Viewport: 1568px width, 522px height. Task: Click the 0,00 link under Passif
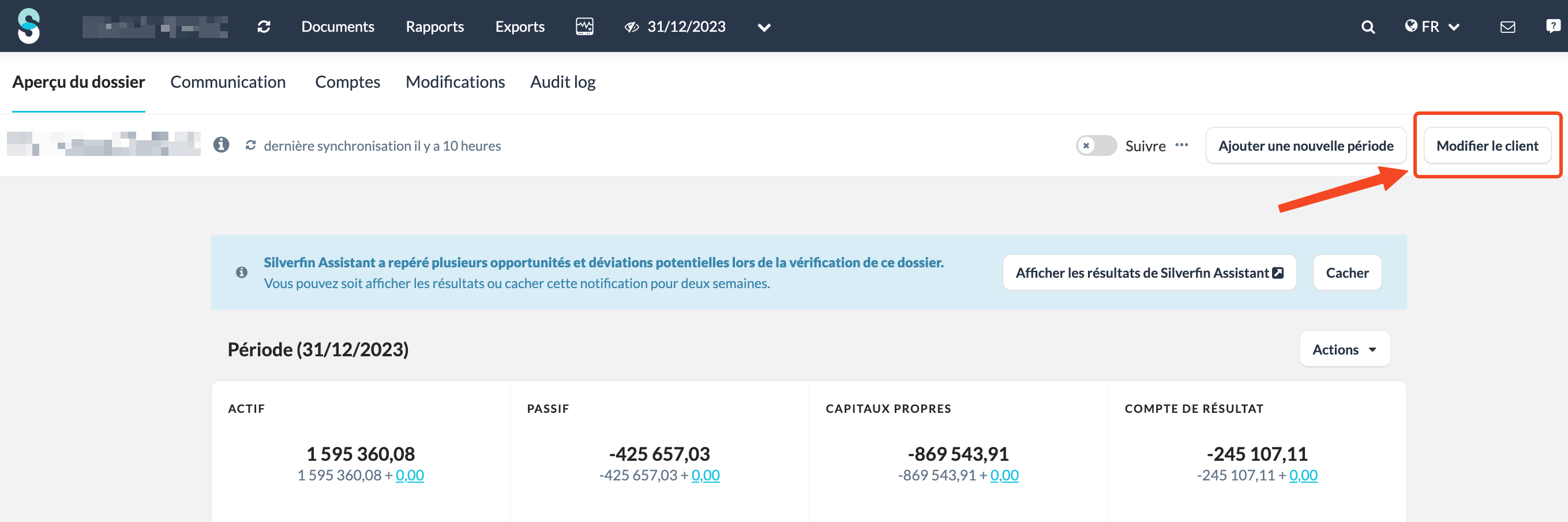click(706, 475)
